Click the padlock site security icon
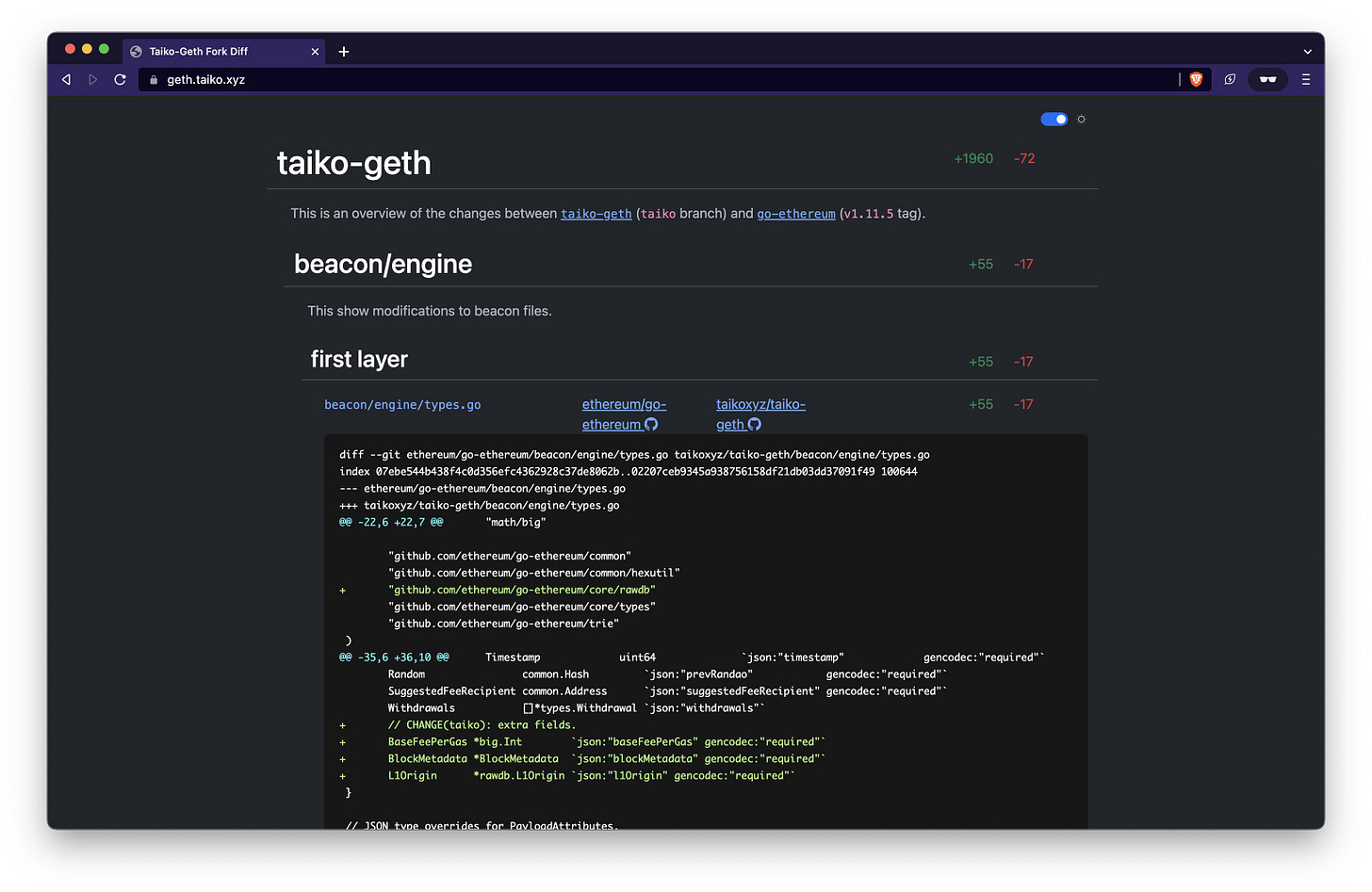Screen dimensions: 1372x892 tap(154, 80)
